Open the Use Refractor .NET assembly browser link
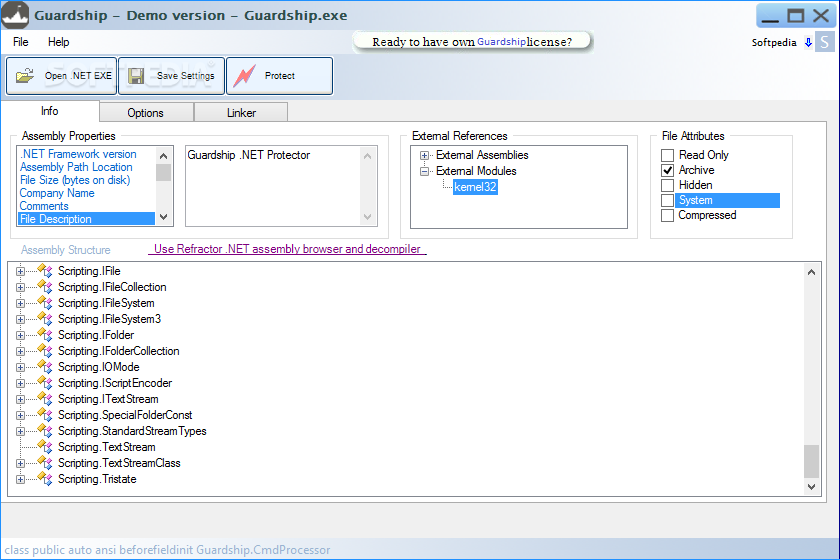Screen dimensions: 840x560 pyautogui.click(x=287, y=249)
